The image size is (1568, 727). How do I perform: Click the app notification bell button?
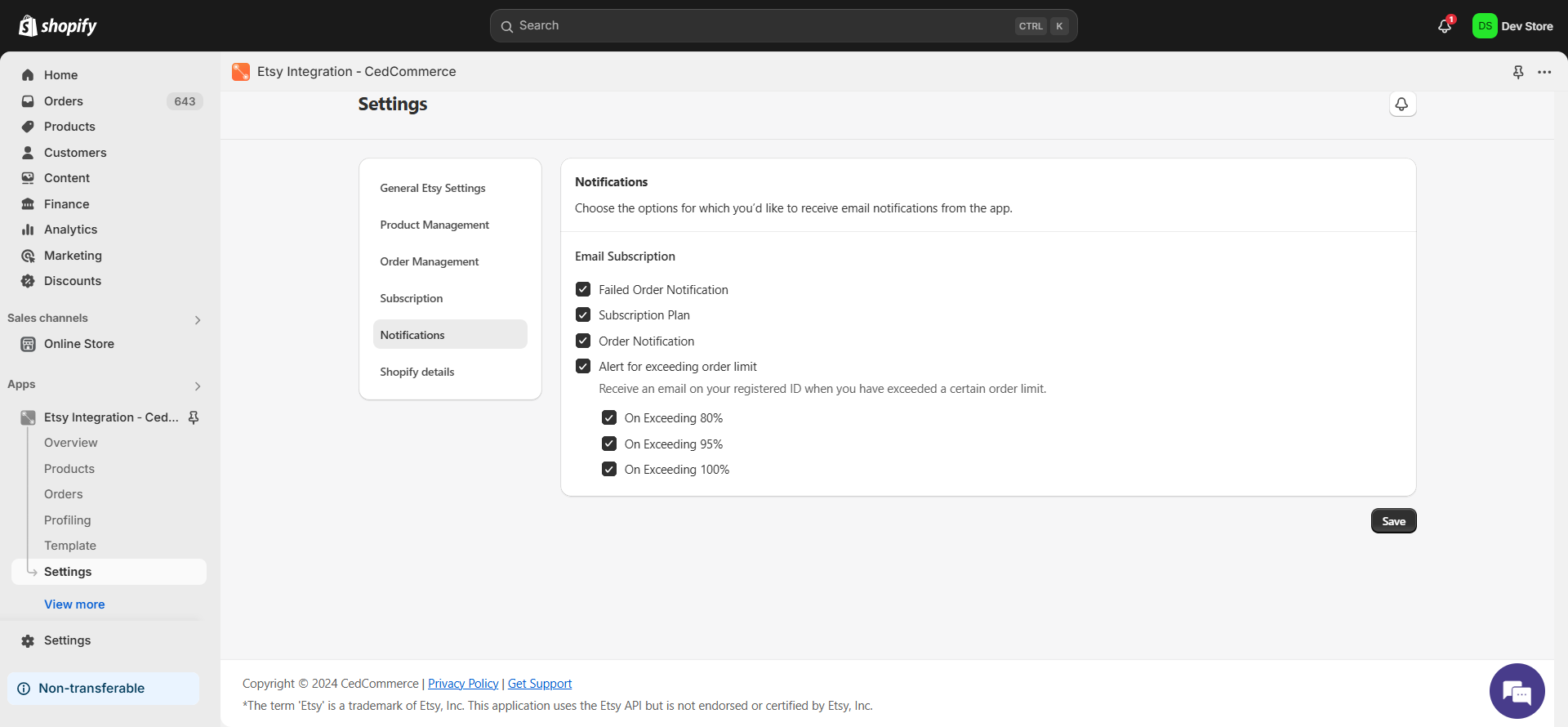coord(1402,105)
